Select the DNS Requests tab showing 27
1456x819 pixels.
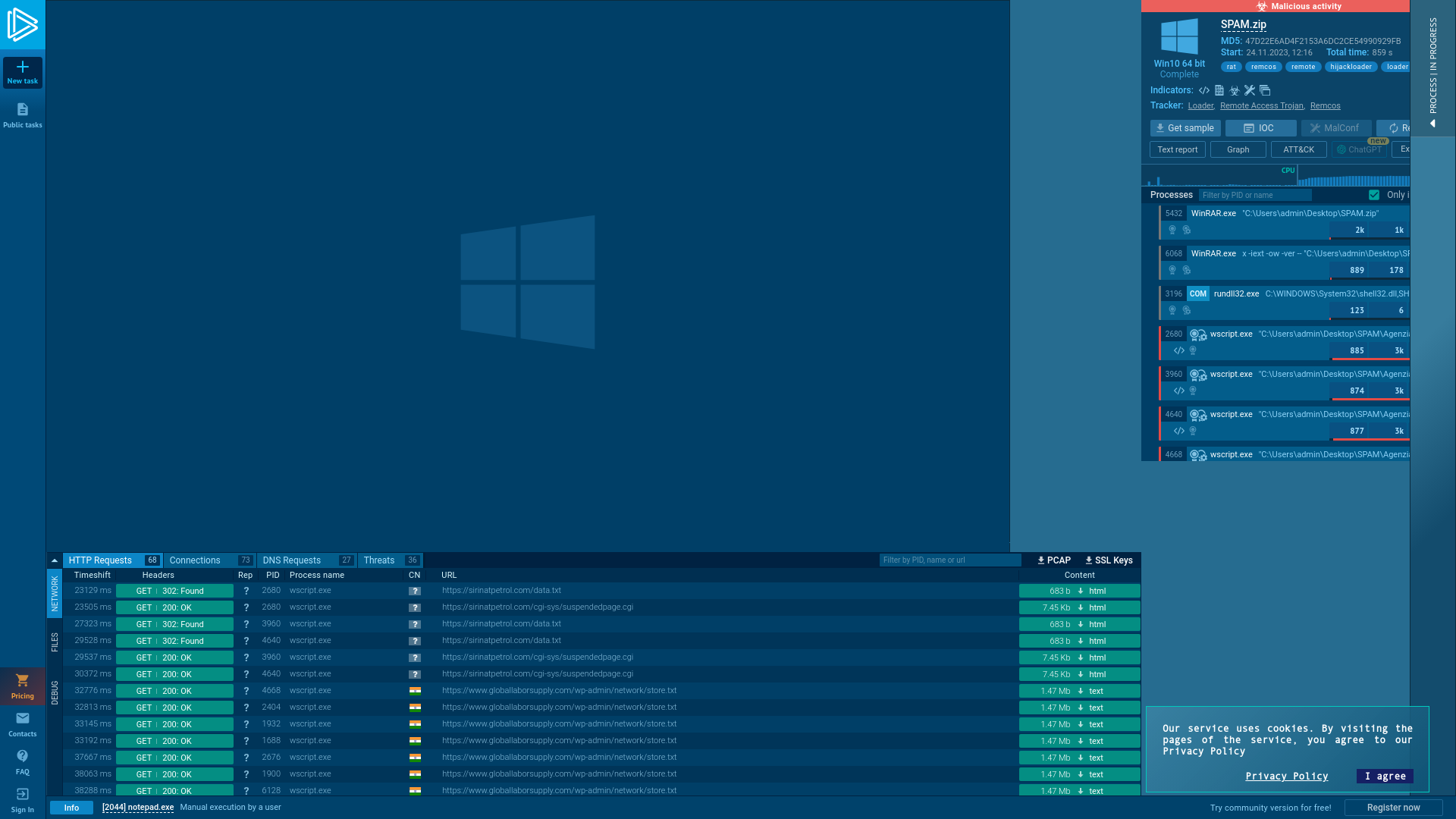tap(306, 560)
